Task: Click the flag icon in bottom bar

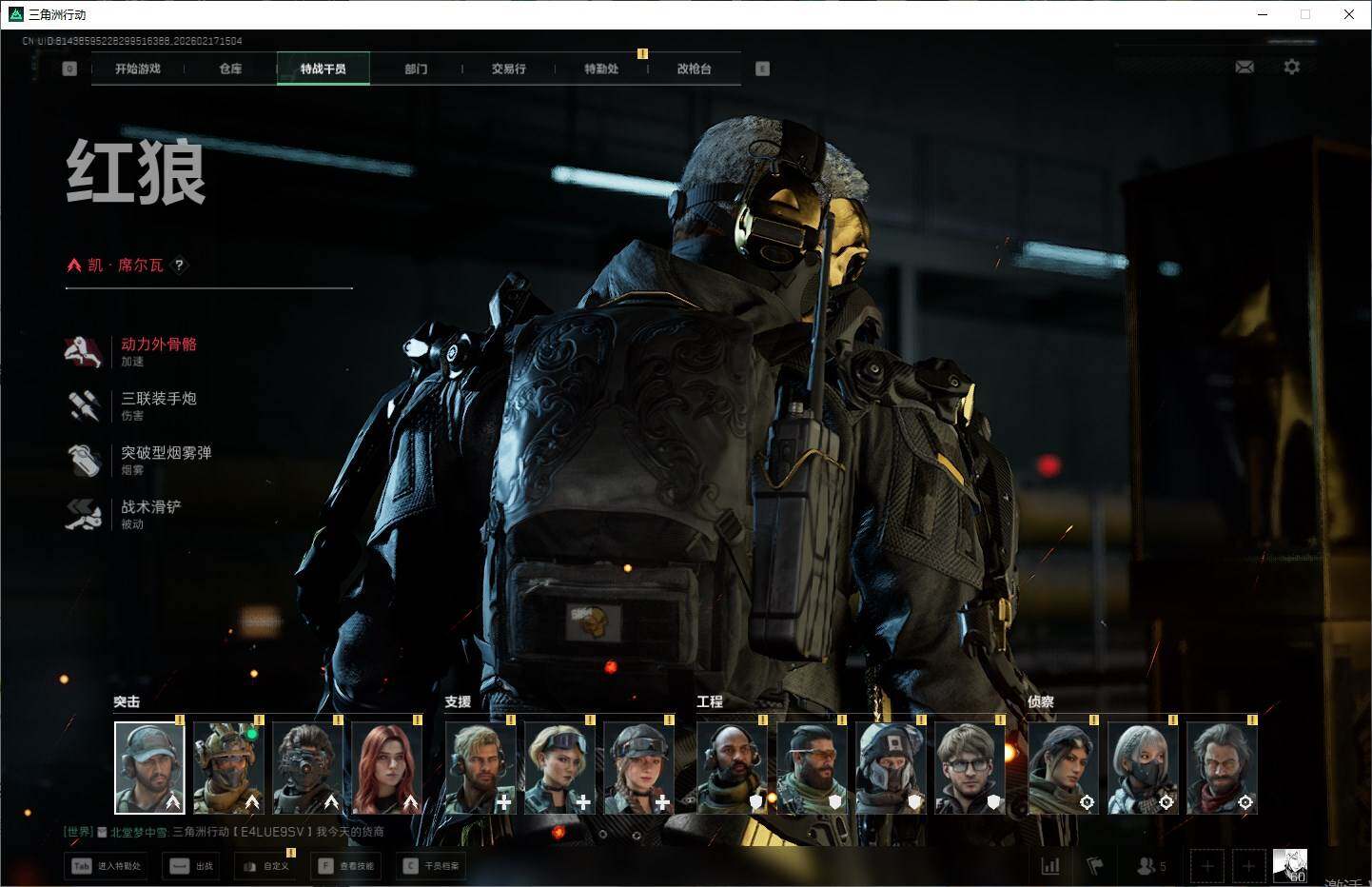Action: pos(1095,866)
